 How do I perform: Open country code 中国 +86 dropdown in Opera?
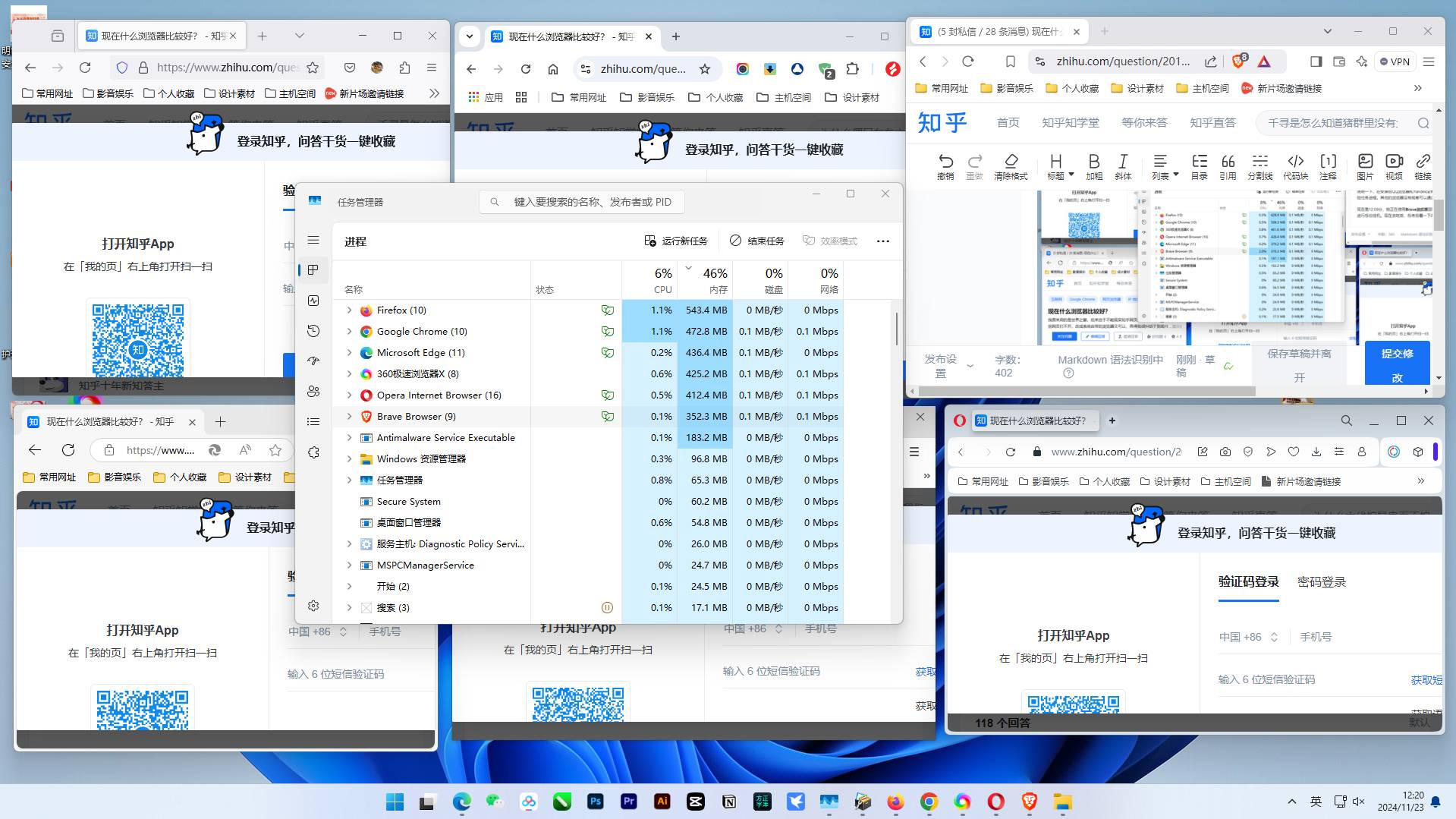click(1248, 637)
